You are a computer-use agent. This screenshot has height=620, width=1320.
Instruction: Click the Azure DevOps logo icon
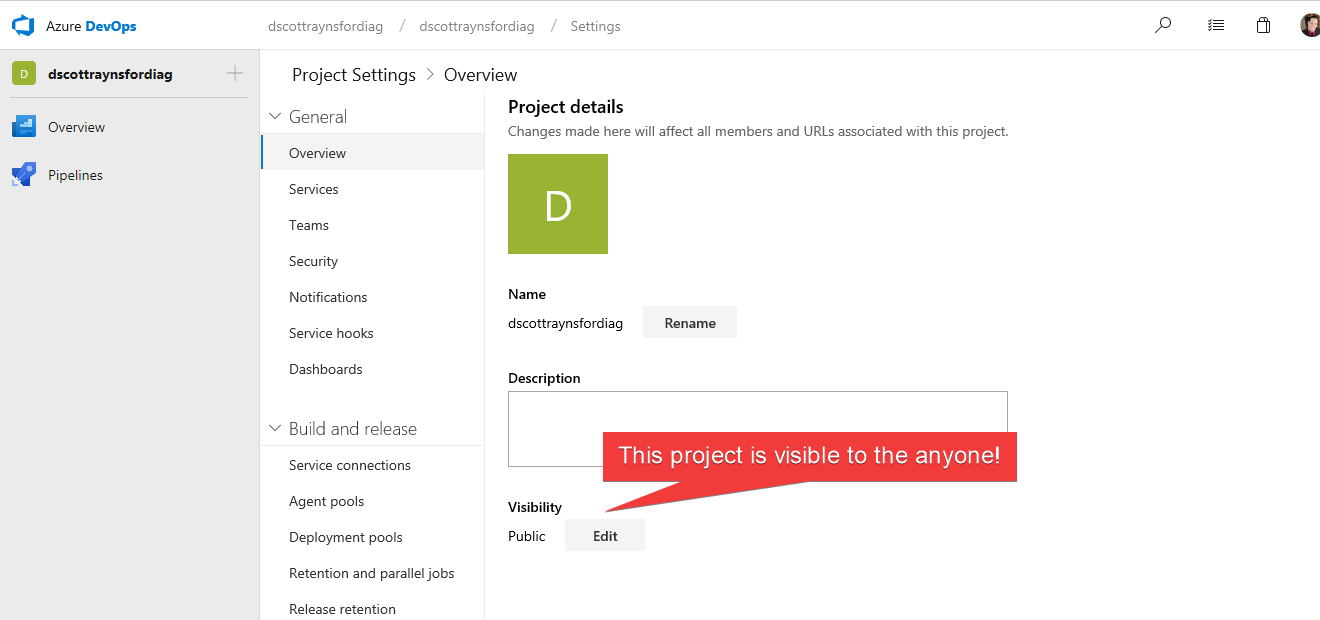point(23,26)
